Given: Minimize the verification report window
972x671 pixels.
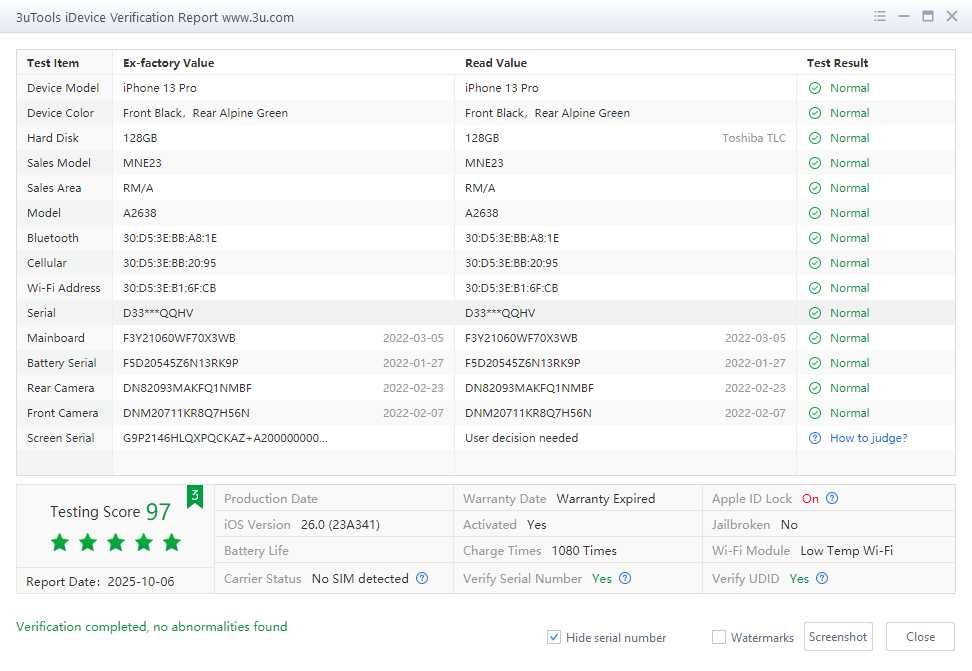Looking at the screenshot, I should [x=904, y=16].
